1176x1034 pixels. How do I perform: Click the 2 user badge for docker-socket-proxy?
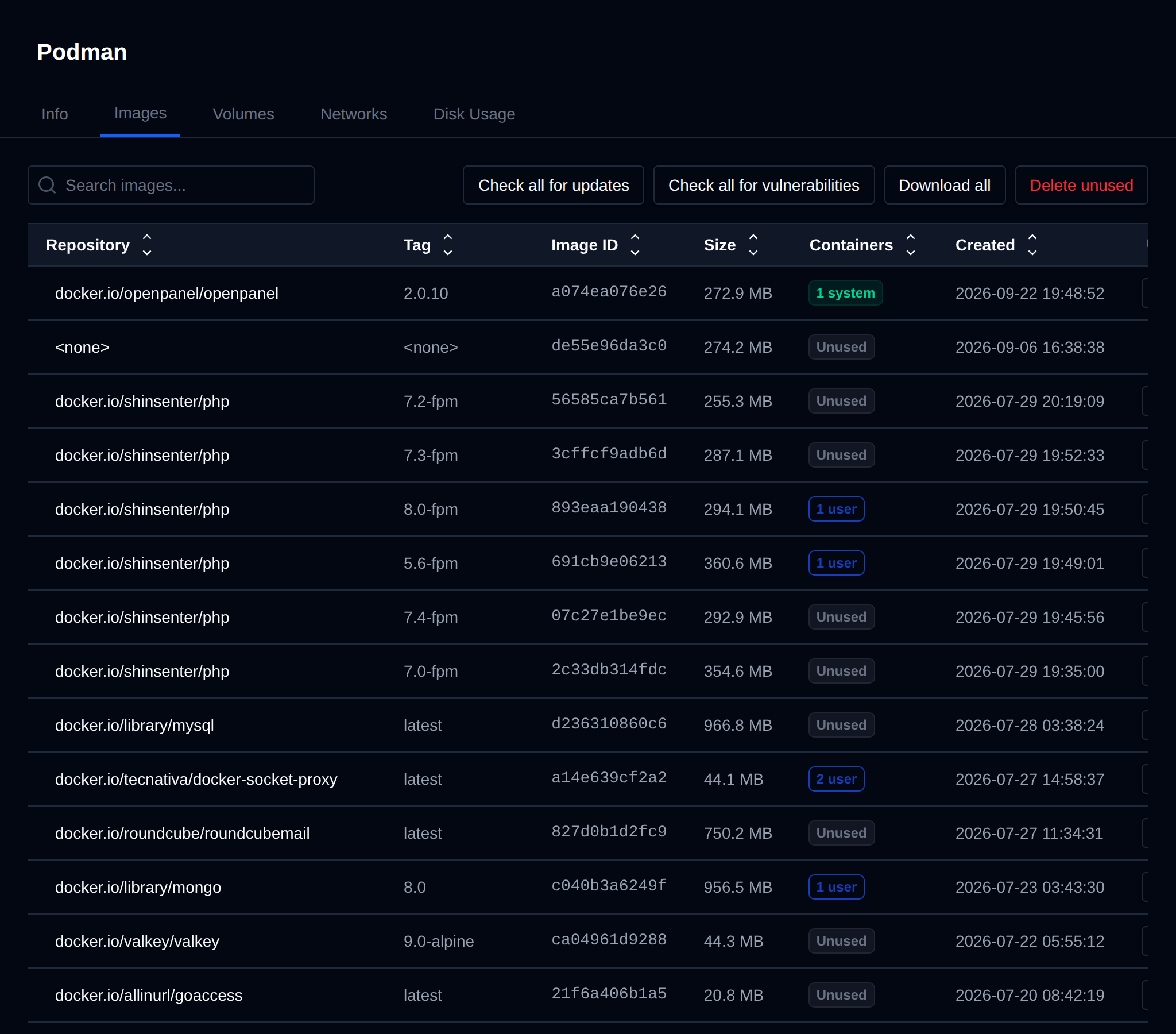pyautogui.click(x=836, y=779)
